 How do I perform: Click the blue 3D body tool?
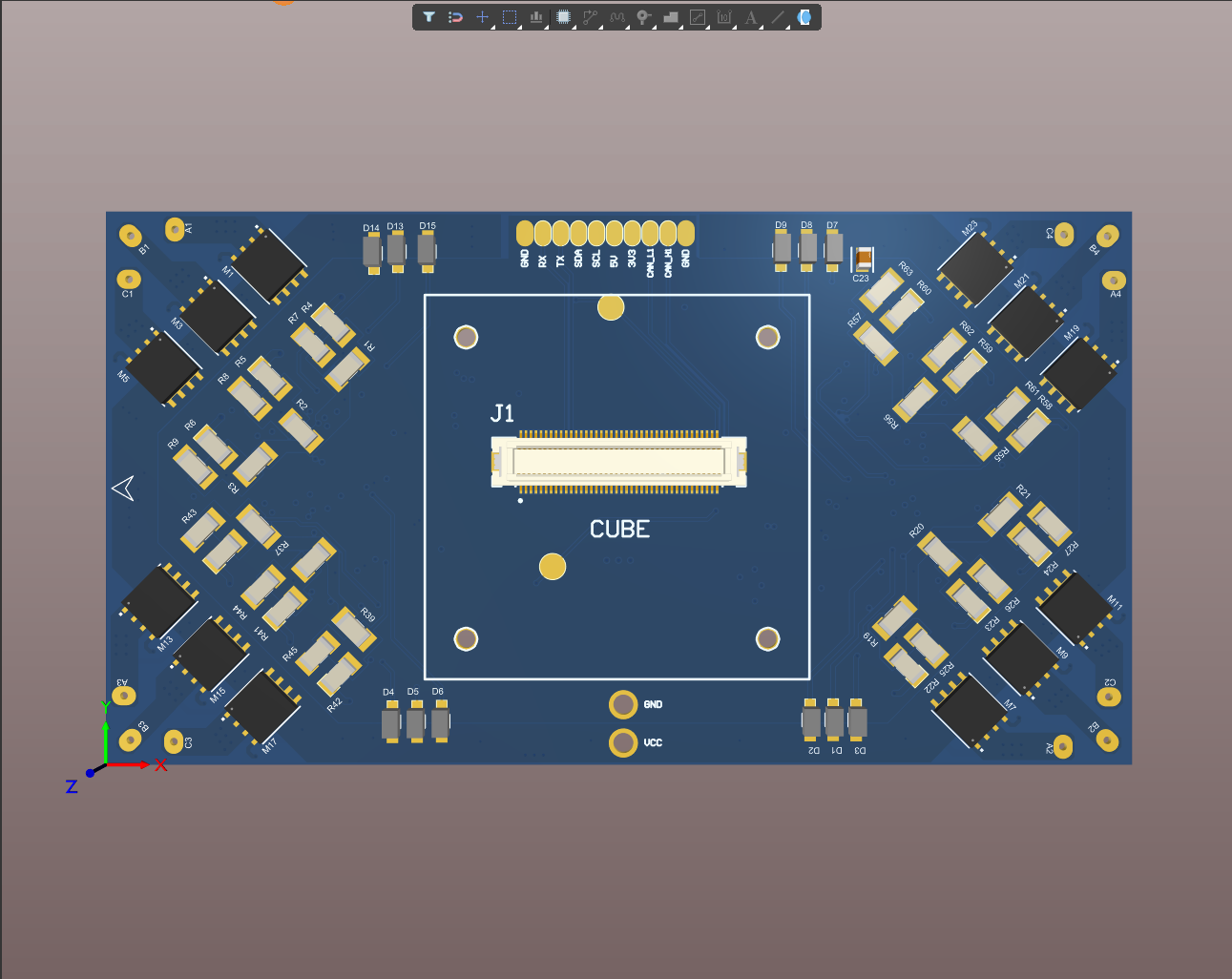pos(804,17)
